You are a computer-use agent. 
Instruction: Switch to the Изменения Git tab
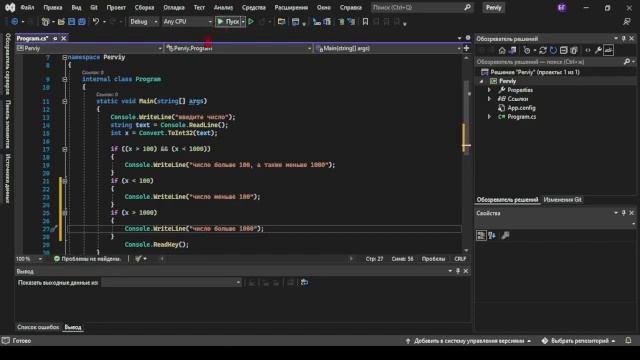pos(562,200)
